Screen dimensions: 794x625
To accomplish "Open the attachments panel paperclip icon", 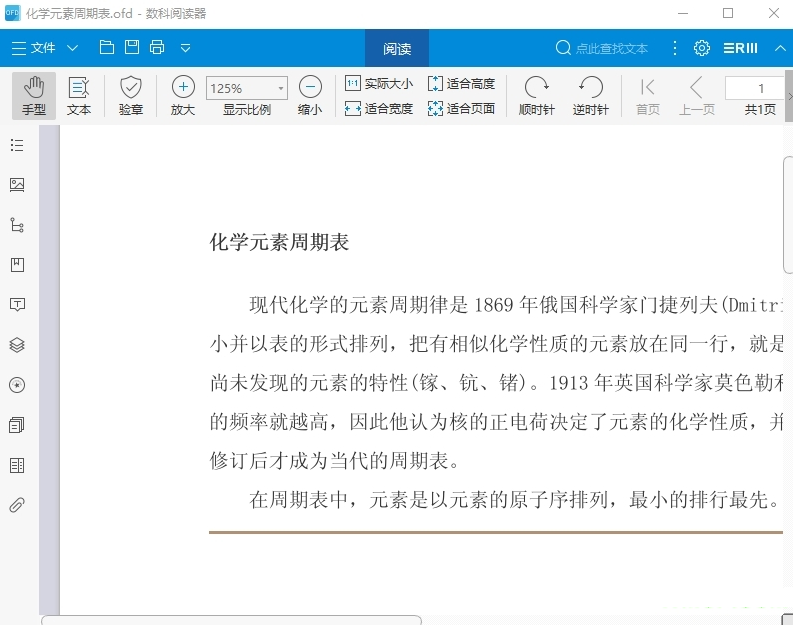I will [17, 505].
